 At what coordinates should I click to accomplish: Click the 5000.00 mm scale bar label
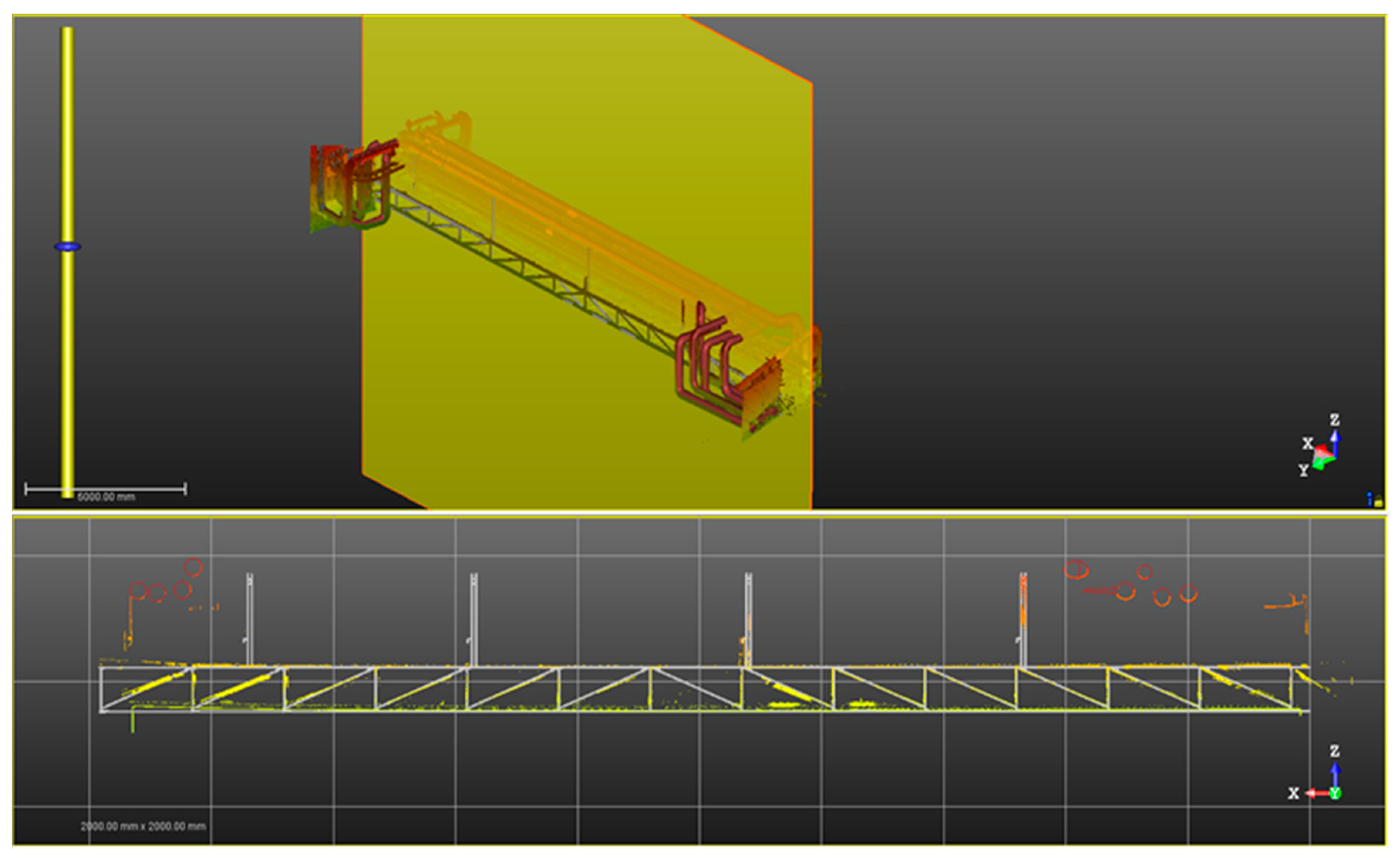coord(106,497)
